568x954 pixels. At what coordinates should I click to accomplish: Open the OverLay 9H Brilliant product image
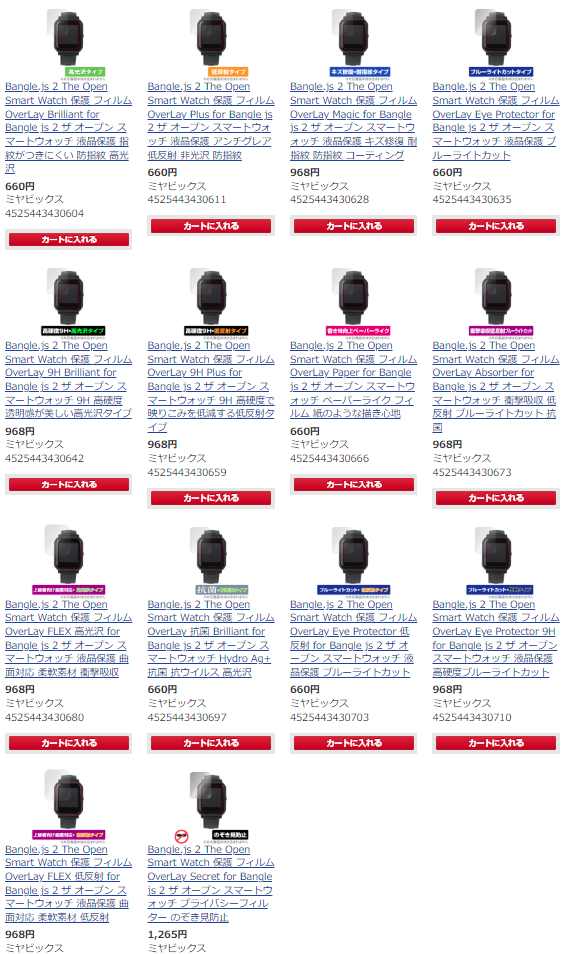tap(69, 302)
